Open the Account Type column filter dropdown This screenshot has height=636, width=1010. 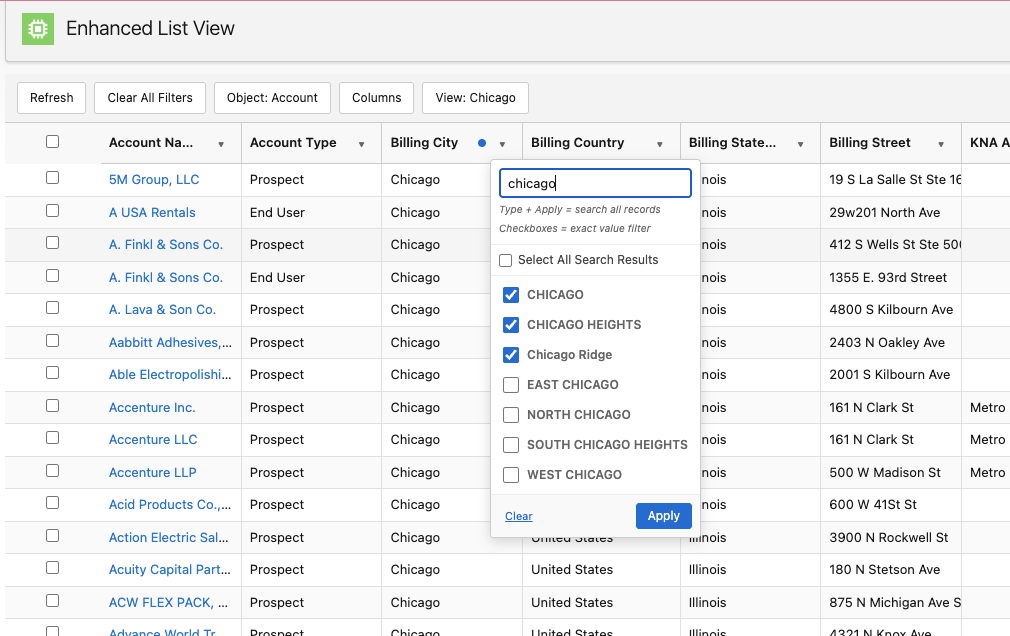coord(362,143)
